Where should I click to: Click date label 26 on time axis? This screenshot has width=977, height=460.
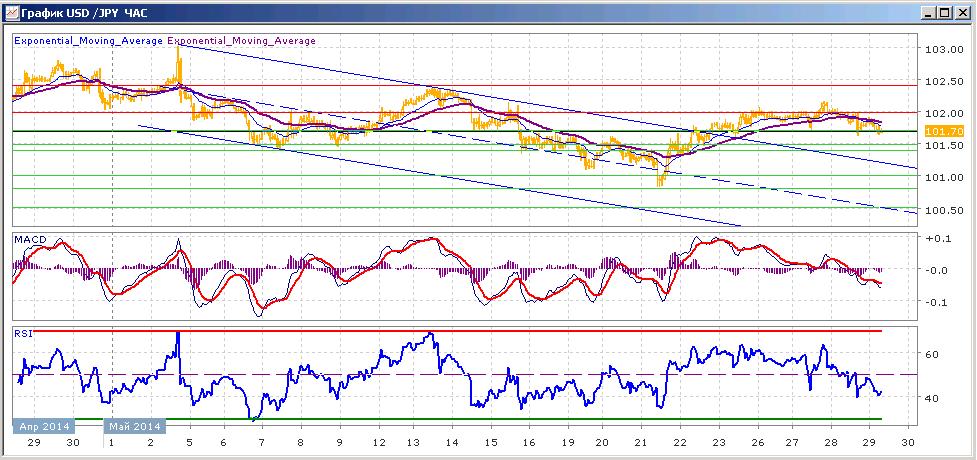tap(757, 443)
